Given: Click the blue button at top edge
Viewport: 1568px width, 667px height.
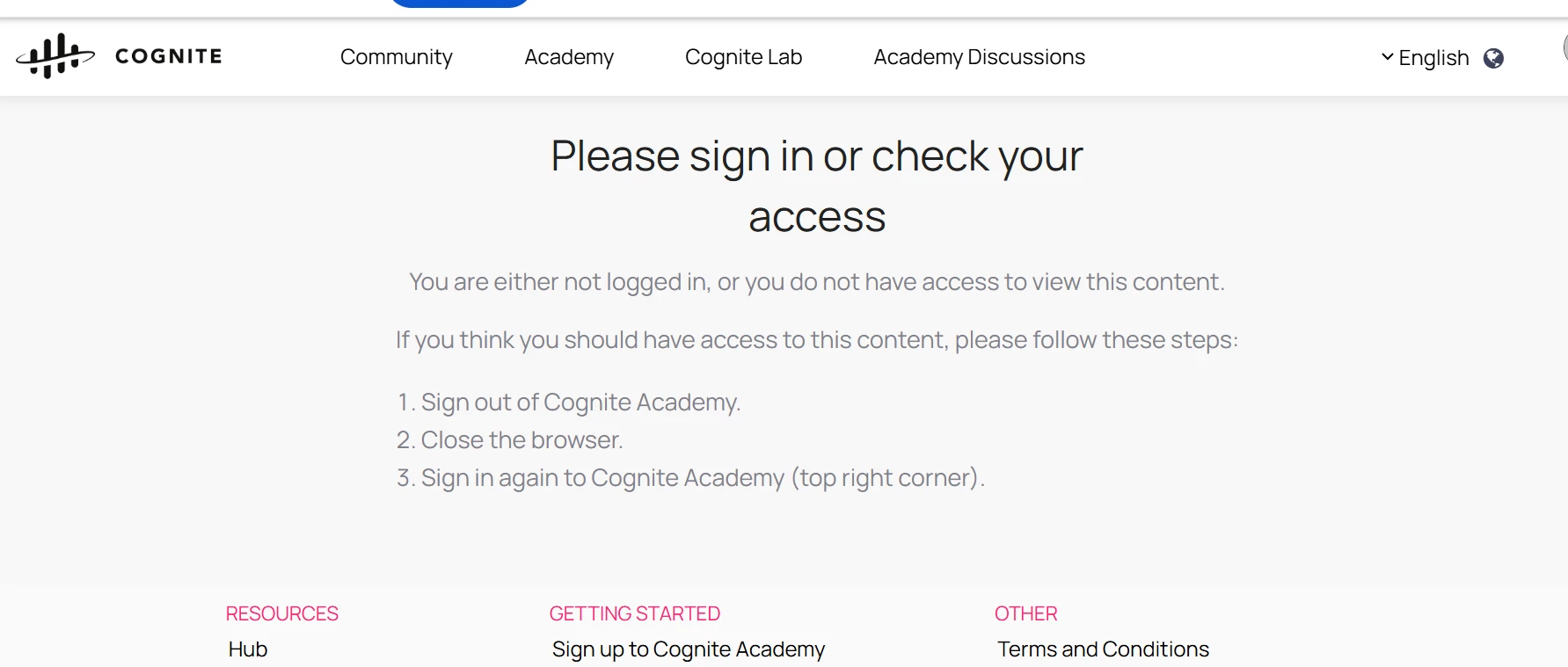Looking at the screenshot, I should point(459,3).
